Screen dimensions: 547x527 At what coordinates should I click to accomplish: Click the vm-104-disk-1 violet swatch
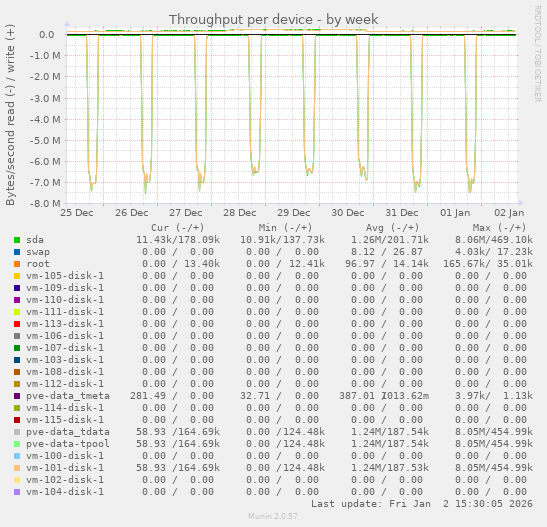pyautogui.click(x=17, y=492)
